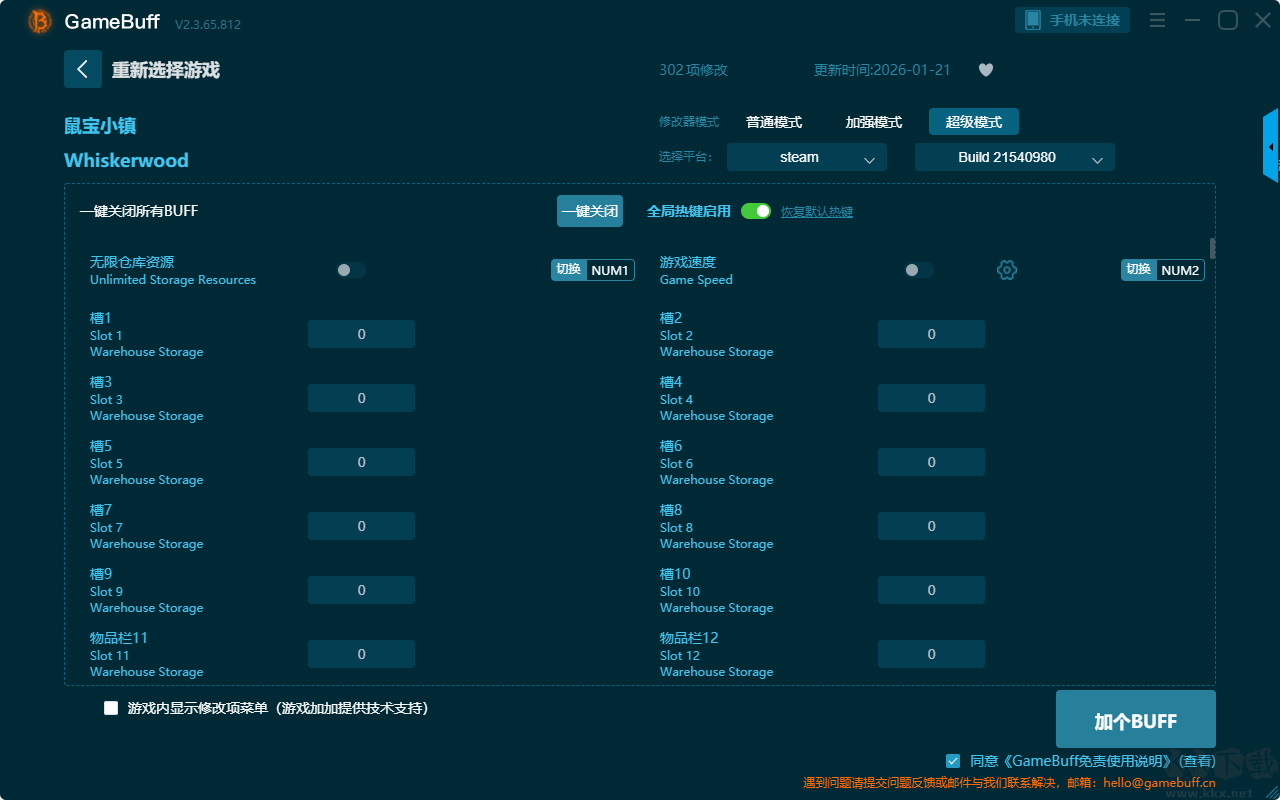Image resolution: width=1280 pixels, height=800 pixels.
Task: Click Slot 6 value field
Action: click(931, 462)
